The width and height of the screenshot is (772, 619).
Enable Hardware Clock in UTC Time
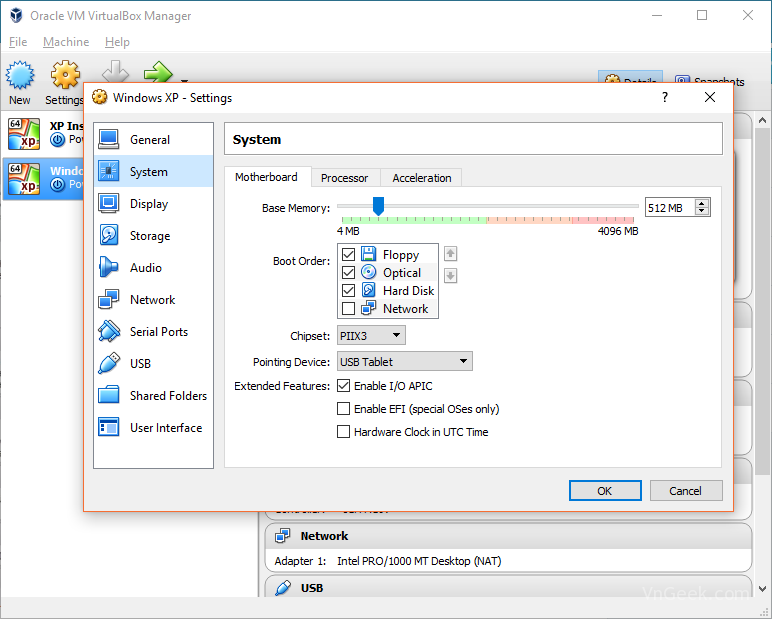(344, 432)
